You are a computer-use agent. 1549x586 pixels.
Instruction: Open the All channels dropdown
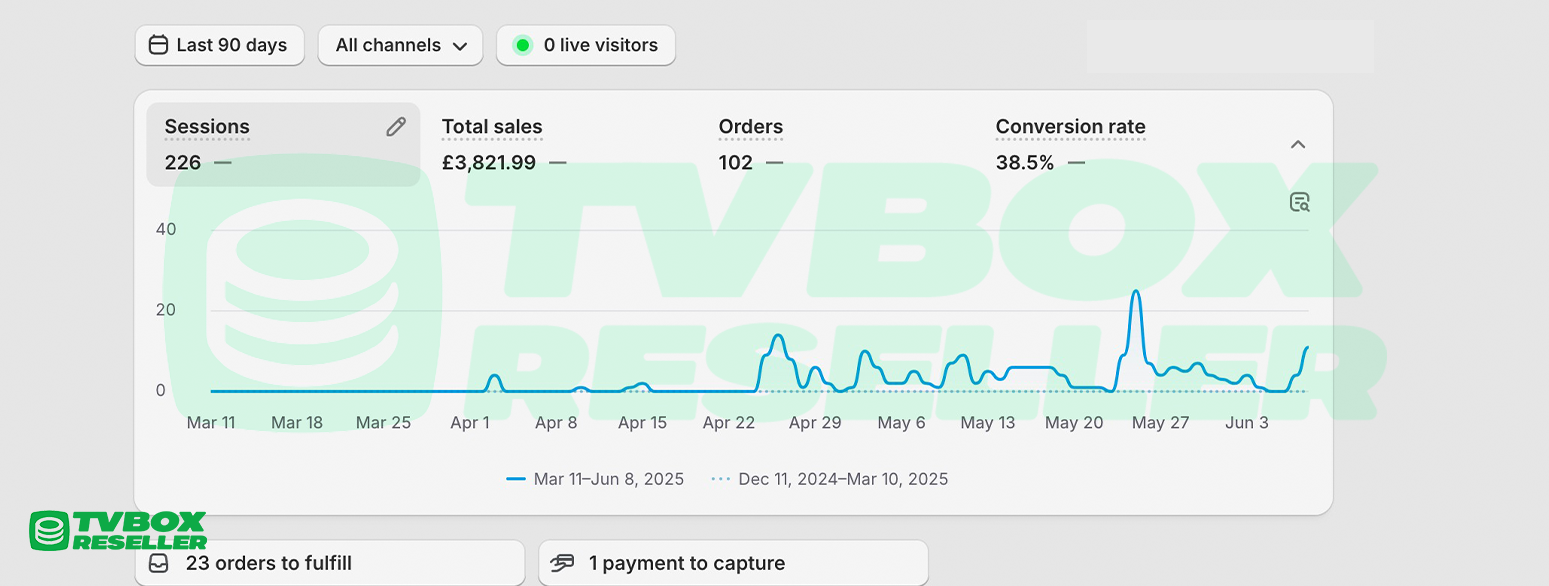[400, 45]
